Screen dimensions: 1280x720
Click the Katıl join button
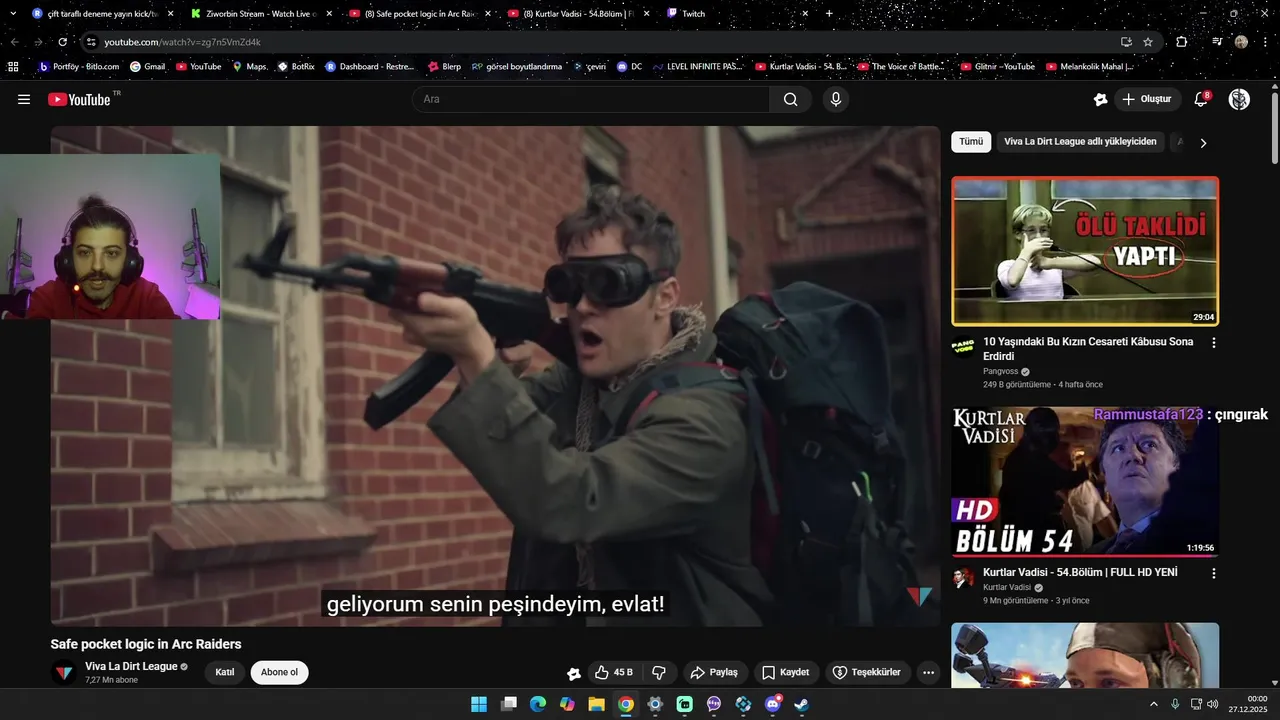point(225,672)
